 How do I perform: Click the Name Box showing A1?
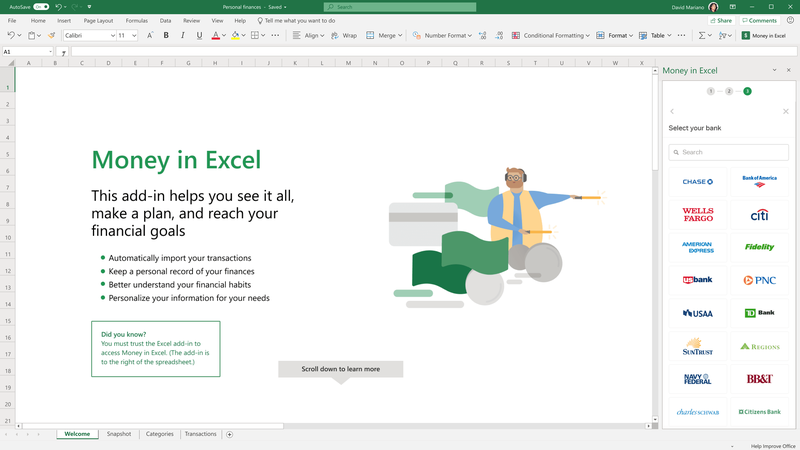tap(28, 52)
